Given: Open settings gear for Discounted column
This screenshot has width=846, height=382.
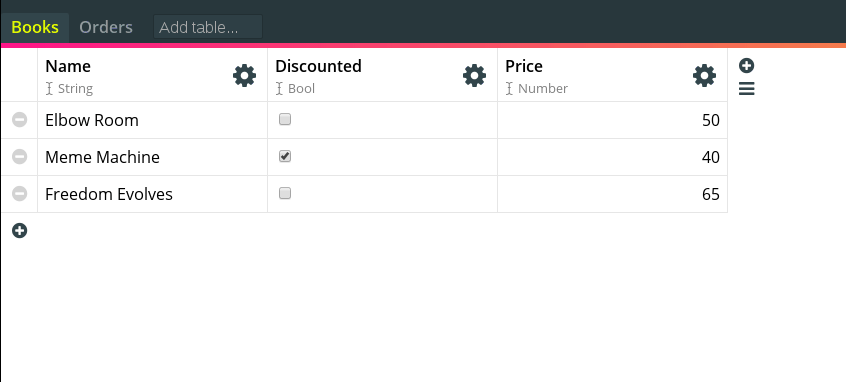Looking at the screenshot, I should [x=474, y=76].
